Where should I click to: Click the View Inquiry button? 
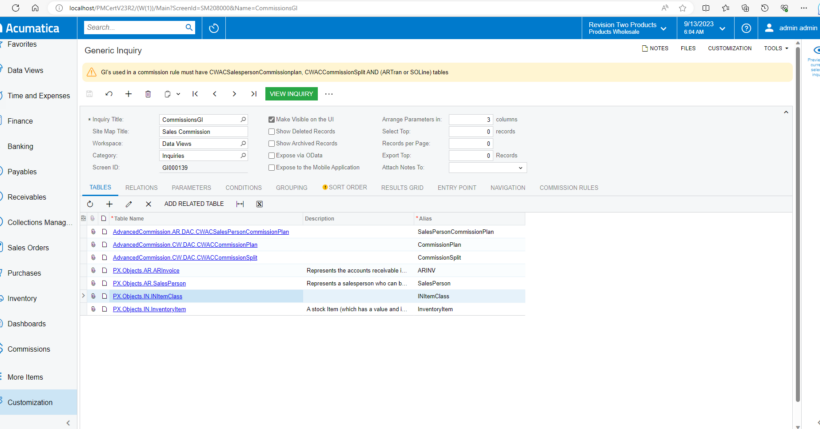coord(291,94)
